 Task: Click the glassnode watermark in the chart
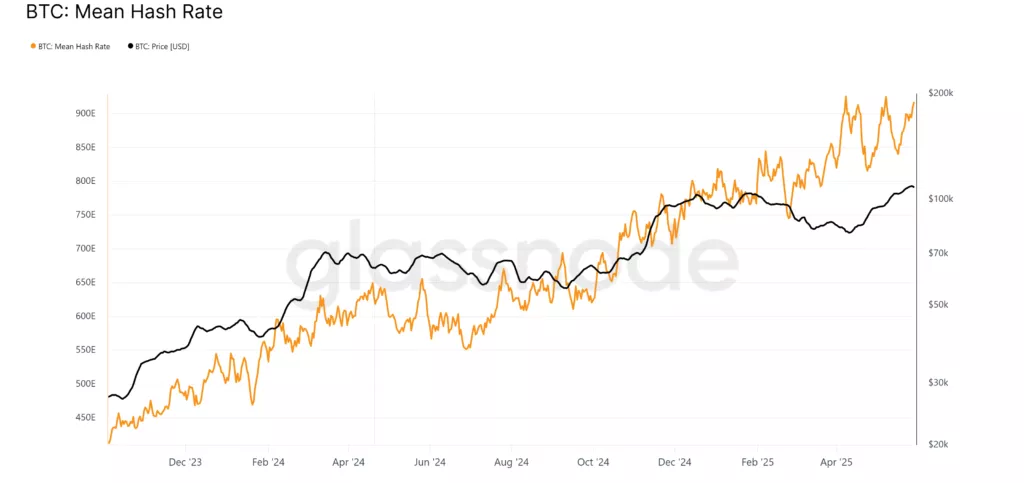pos(512,262)
